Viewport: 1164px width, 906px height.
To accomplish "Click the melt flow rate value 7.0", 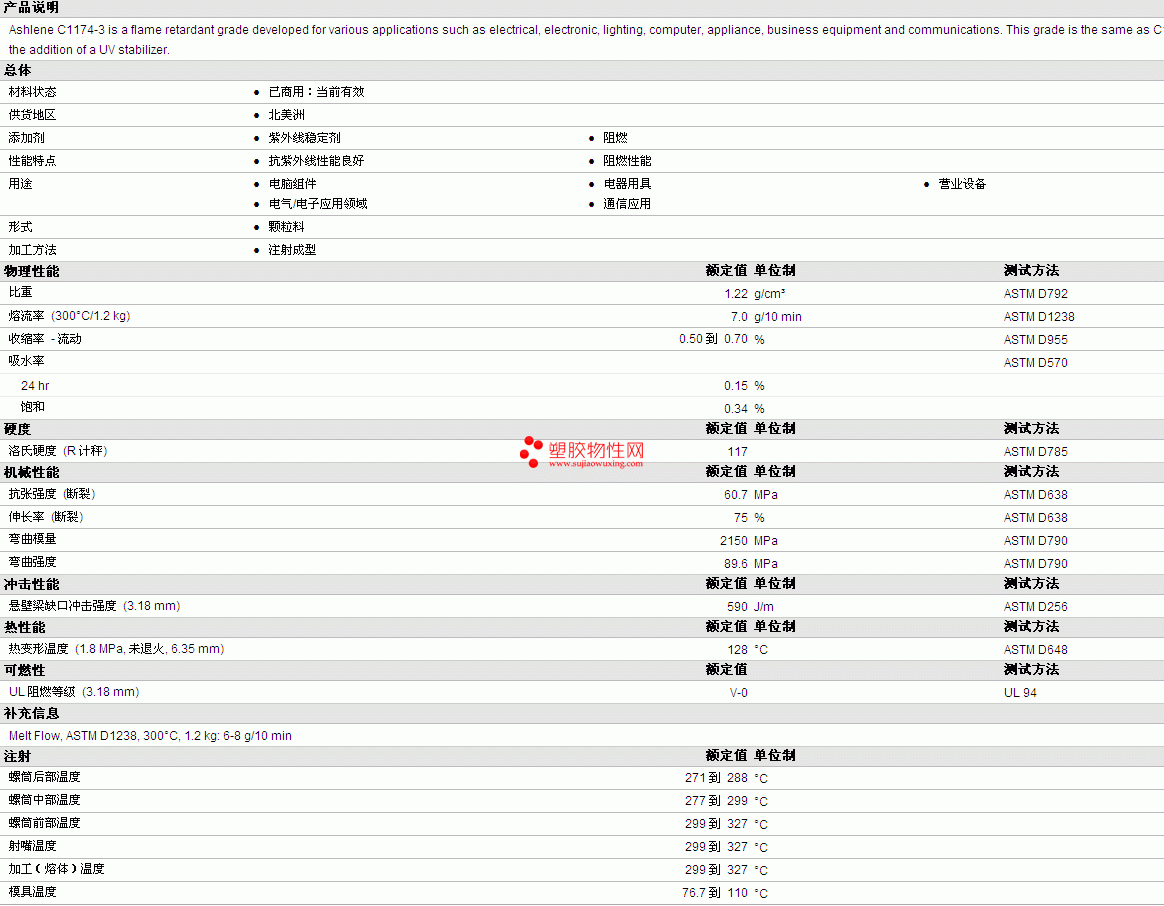I will [x=739, y=316].
